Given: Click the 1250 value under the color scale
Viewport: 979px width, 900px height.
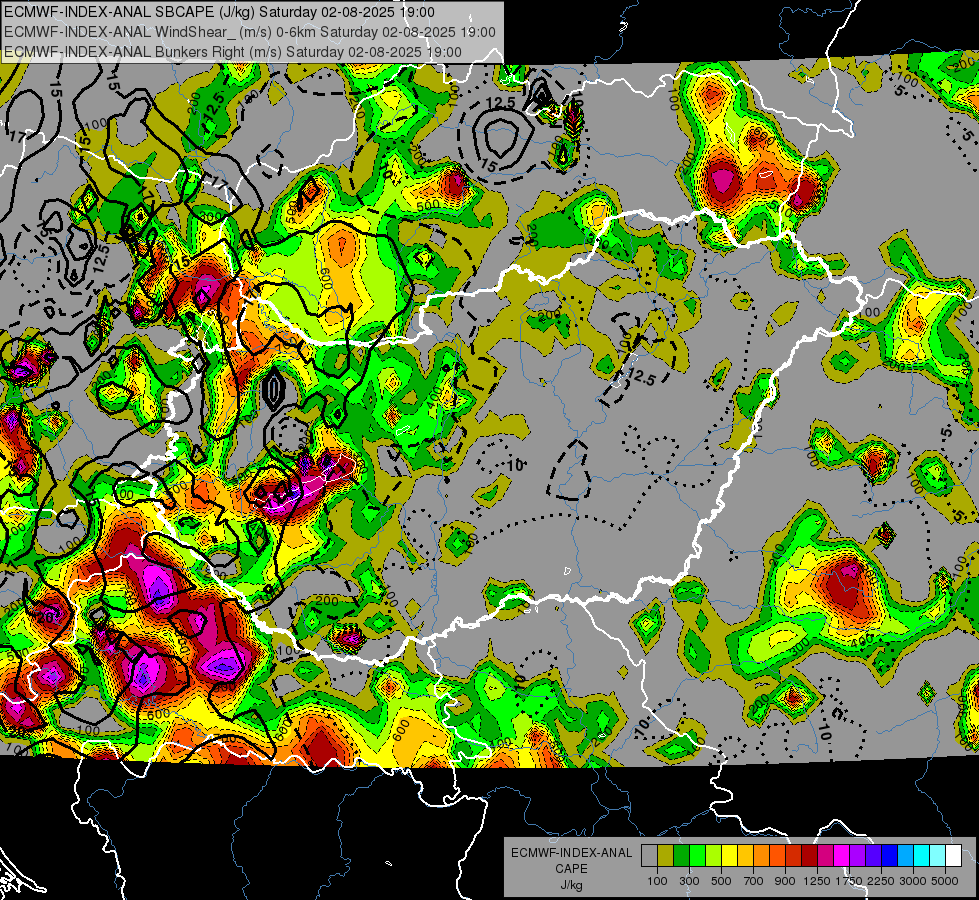Looking at the screenshot, I should pyautogui.click(x=817, y=881).
